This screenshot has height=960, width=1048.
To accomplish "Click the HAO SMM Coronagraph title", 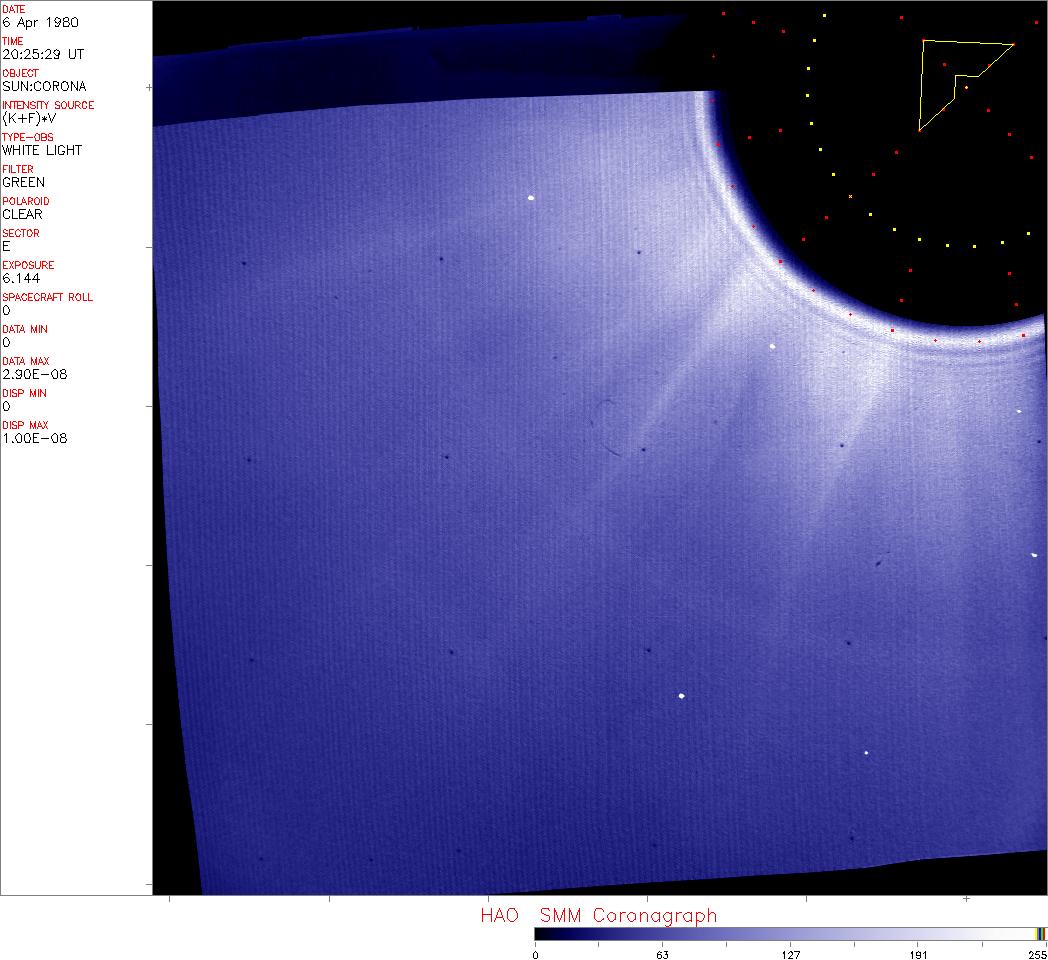I will [598, 915].
